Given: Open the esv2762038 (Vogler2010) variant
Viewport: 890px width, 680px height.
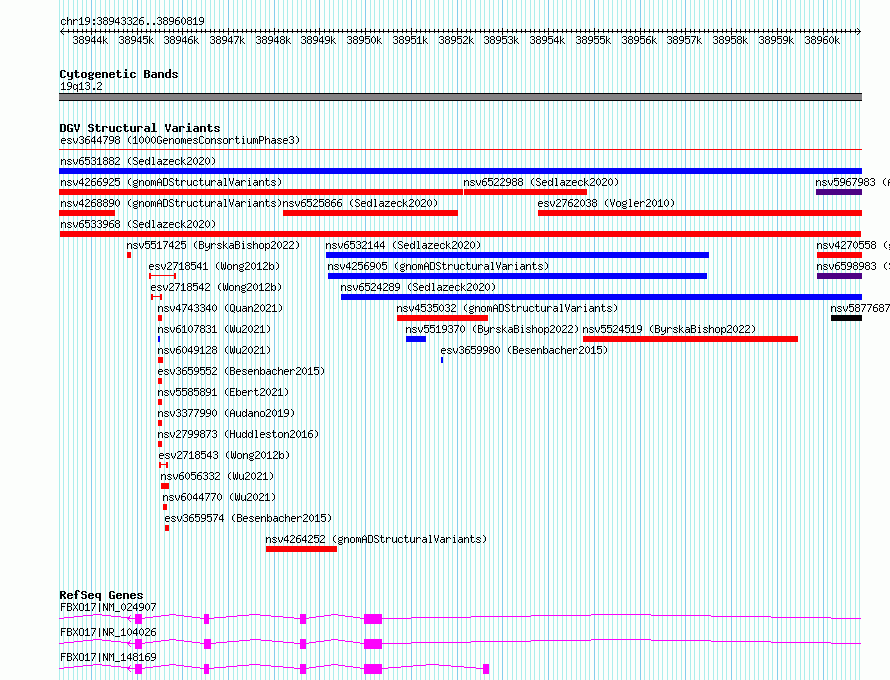Looking at the screenshot, I should click(x=606, y=203).
